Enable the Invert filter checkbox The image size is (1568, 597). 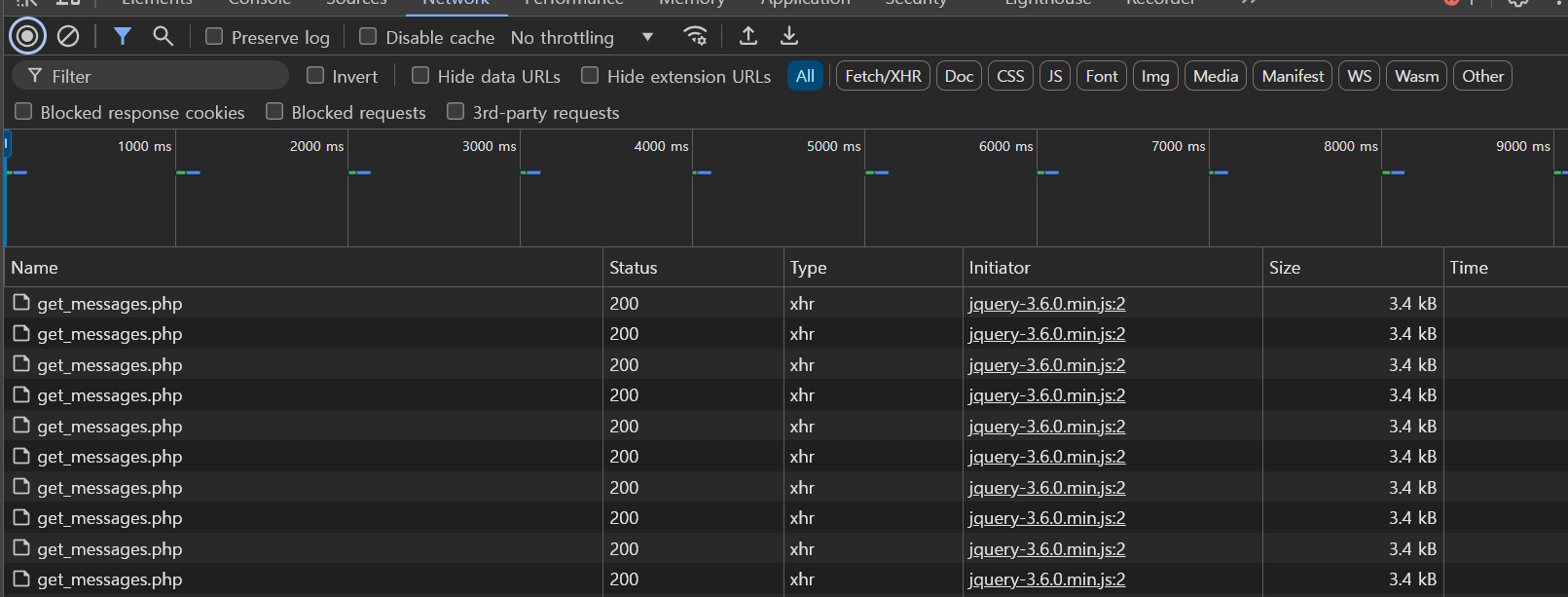[x=315, y=76]
